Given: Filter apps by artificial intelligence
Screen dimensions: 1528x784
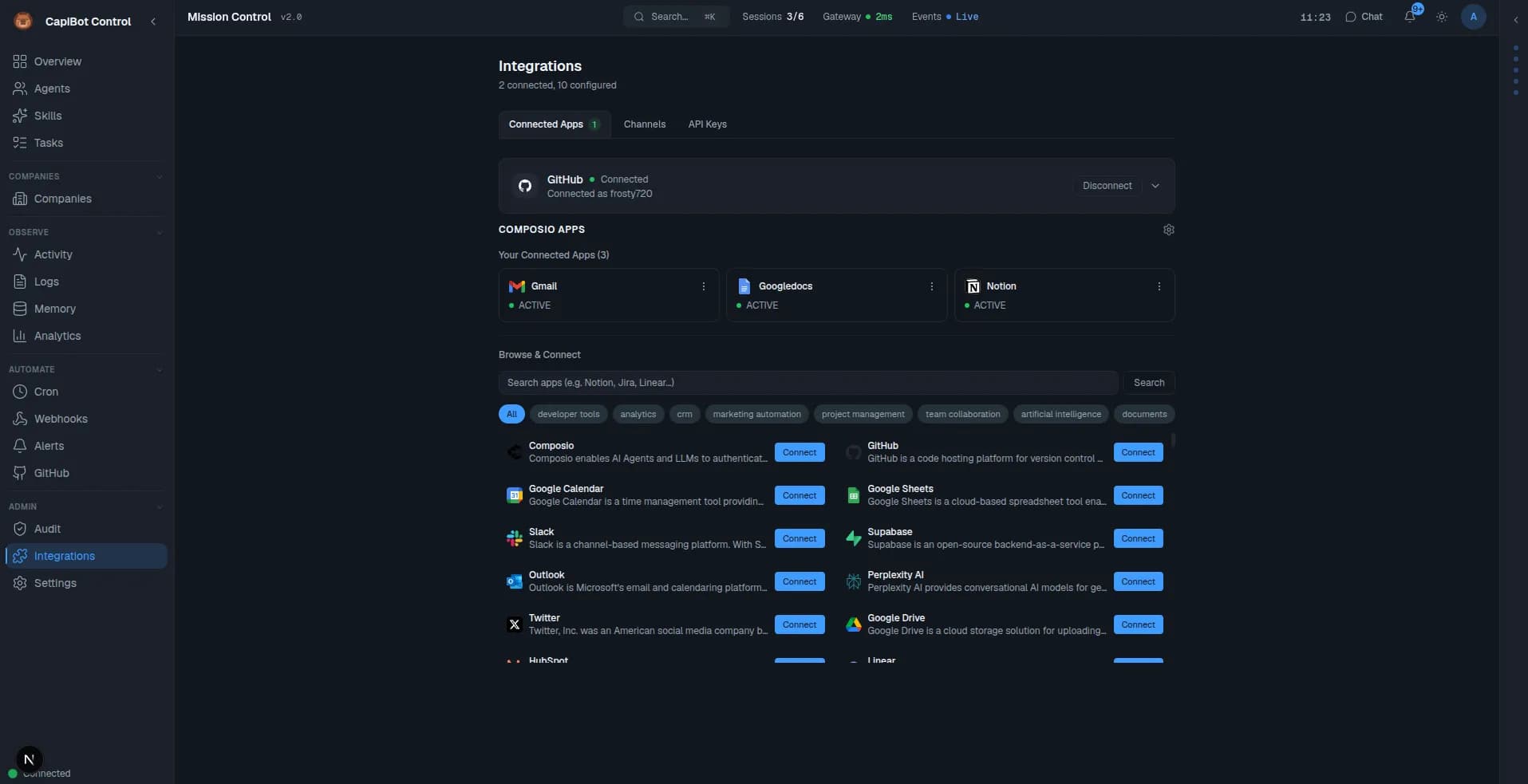Looking at the screenshot, I should tap(1060, 414).
